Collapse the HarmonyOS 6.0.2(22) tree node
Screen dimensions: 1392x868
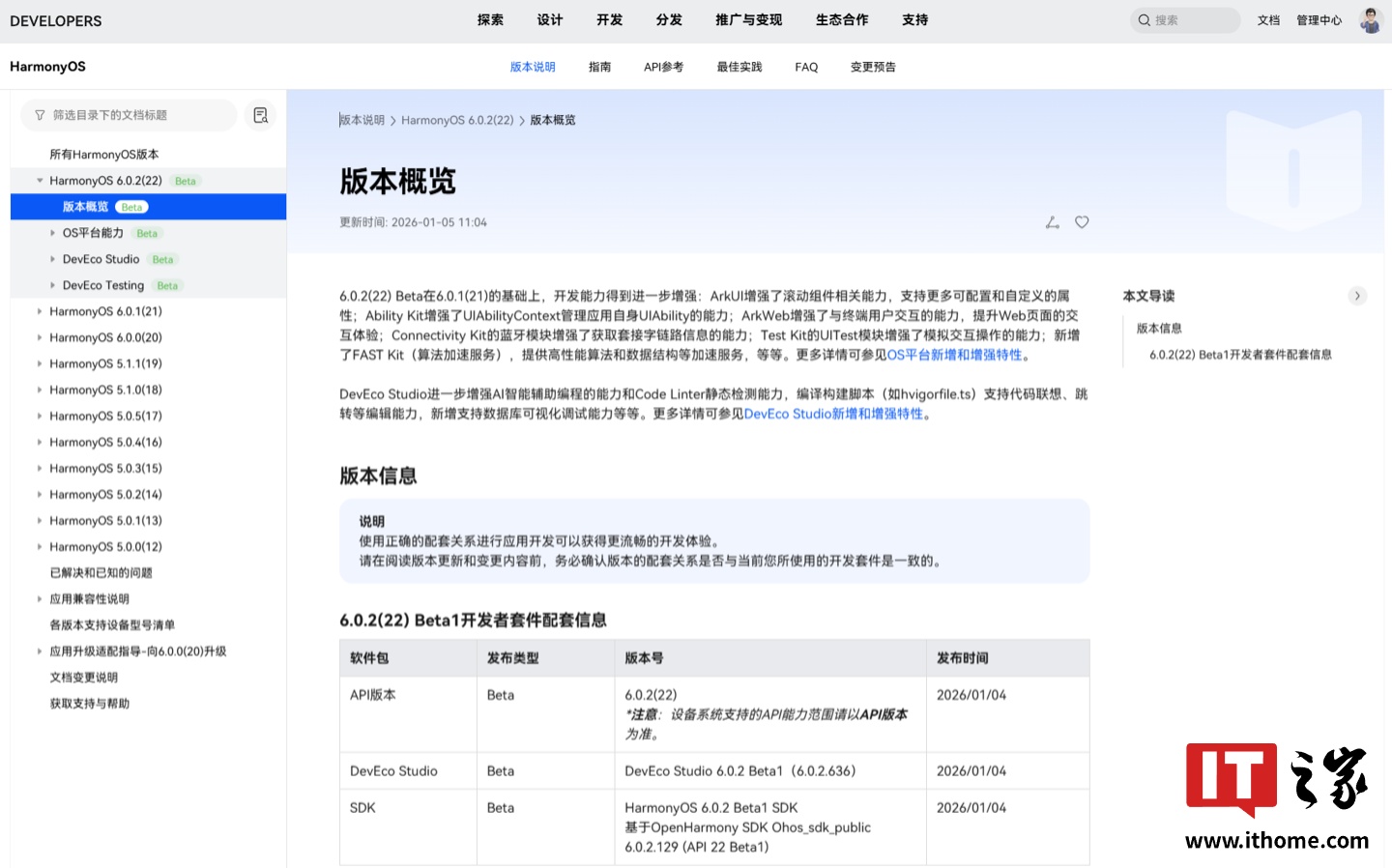tap(40, 180)
